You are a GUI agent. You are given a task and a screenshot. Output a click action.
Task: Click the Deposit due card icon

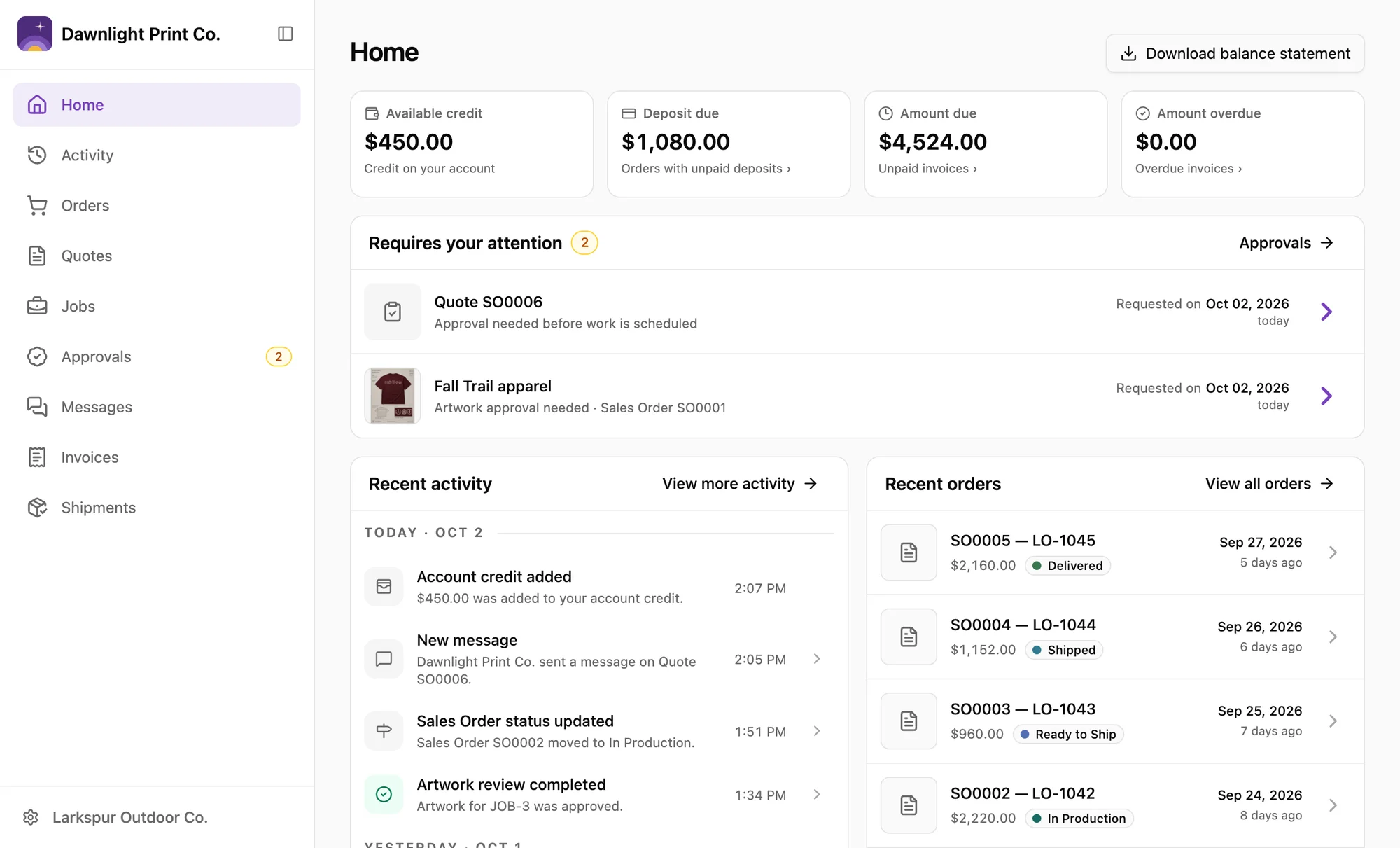(x=629, y=113)
